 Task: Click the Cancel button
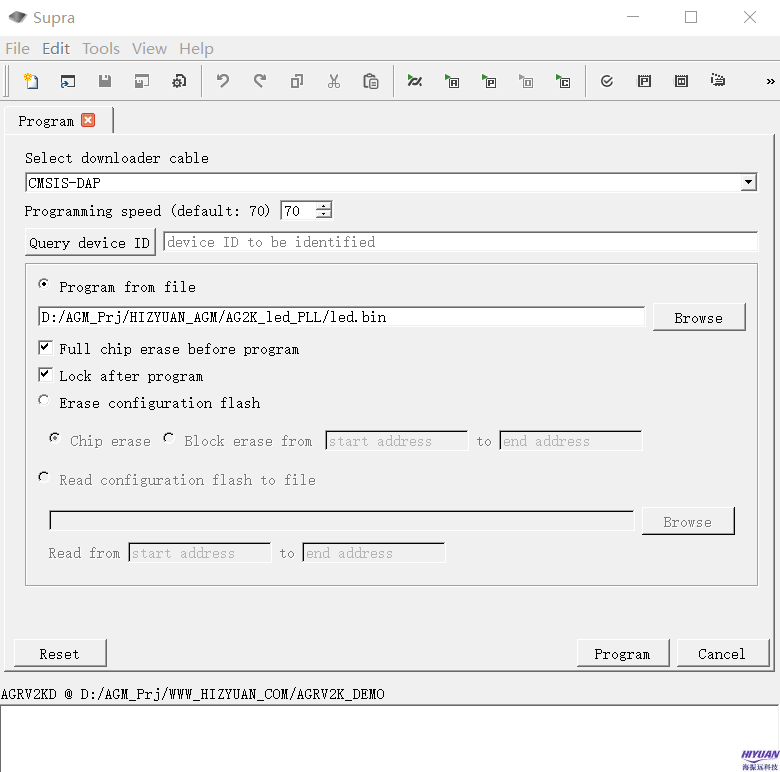click(722, 653)
